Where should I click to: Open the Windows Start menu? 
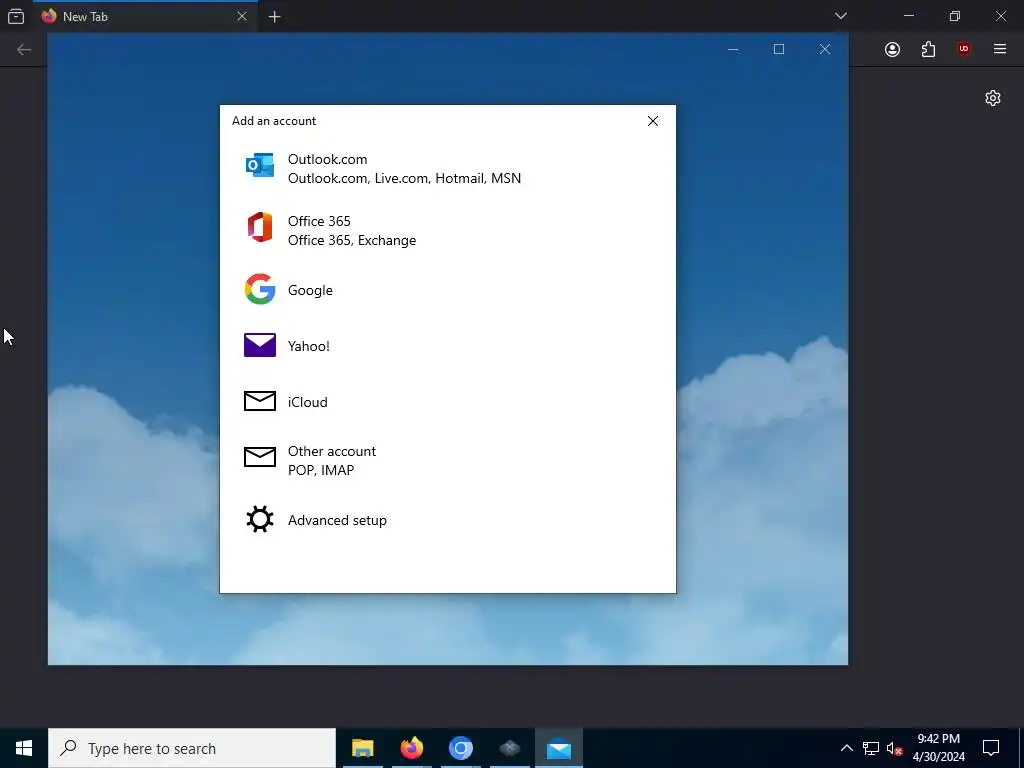point(24,748)
